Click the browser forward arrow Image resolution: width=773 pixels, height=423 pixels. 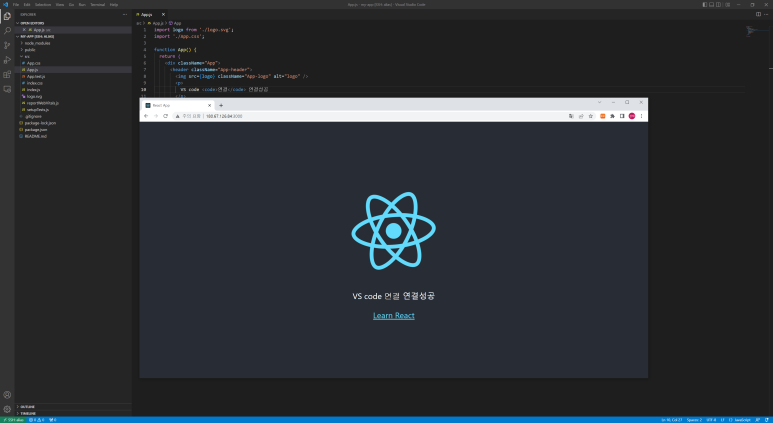[156, 116]
